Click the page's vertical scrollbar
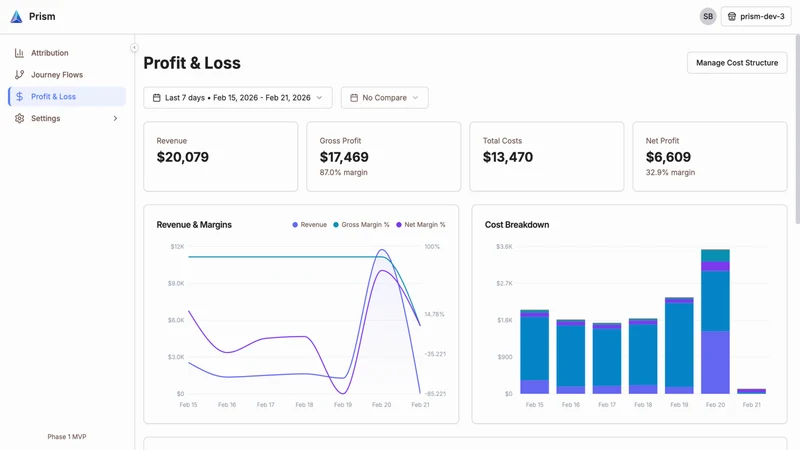The width and height of the screenshot is (800, 450). pyautogui.click(x=797, y=130)
